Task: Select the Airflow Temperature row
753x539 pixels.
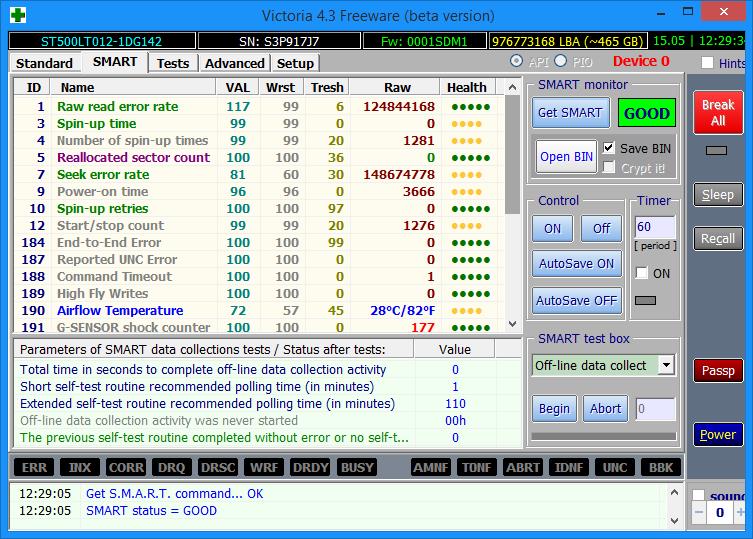Action: point(259,310)
